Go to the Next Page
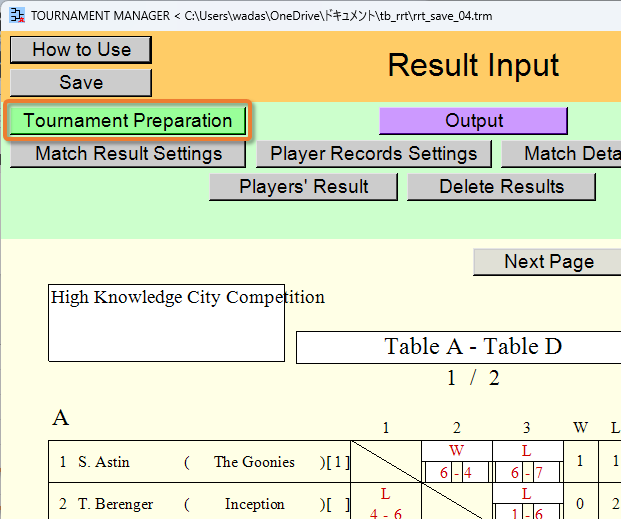 click(x=548, y=262)
